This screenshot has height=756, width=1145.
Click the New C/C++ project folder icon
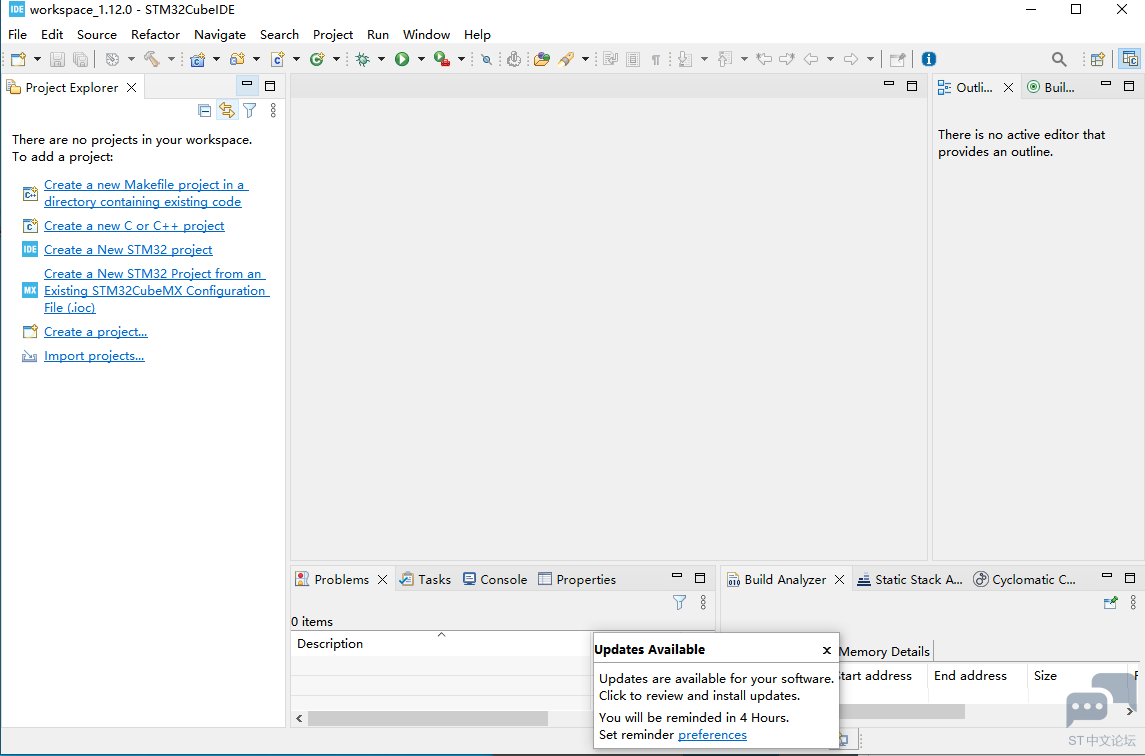tap(197, 59)
